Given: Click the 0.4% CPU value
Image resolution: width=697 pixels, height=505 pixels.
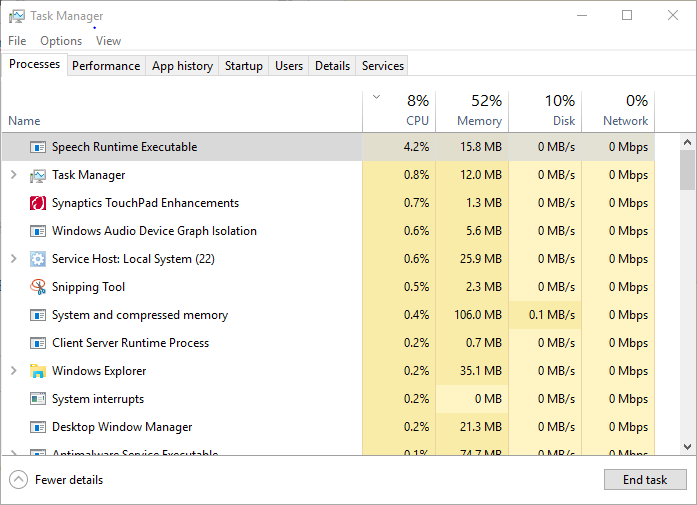Looking at the screenshot, I should (x=417, y=315).
